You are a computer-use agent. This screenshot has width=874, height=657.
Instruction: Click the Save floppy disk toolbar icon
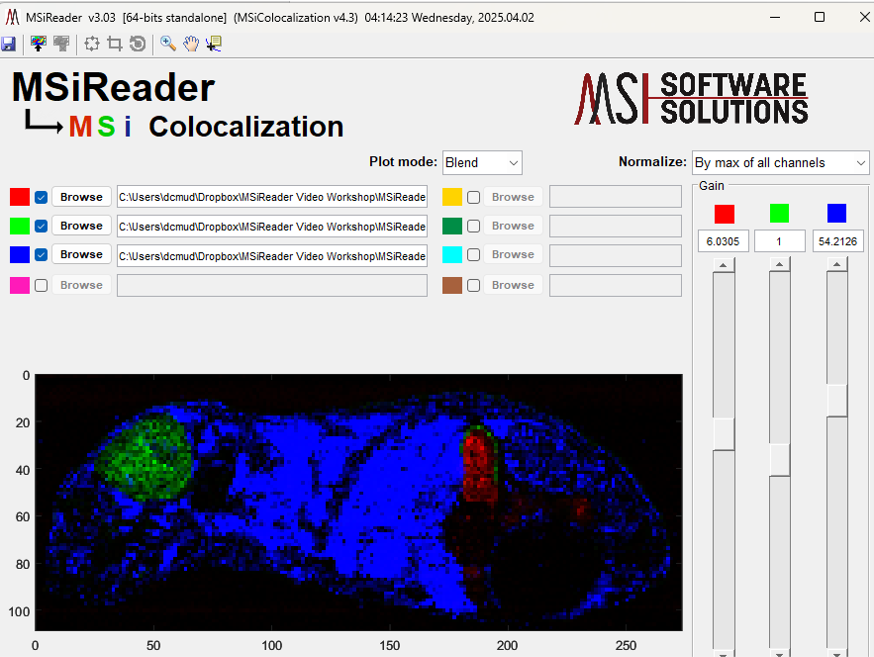coord(8,44)
